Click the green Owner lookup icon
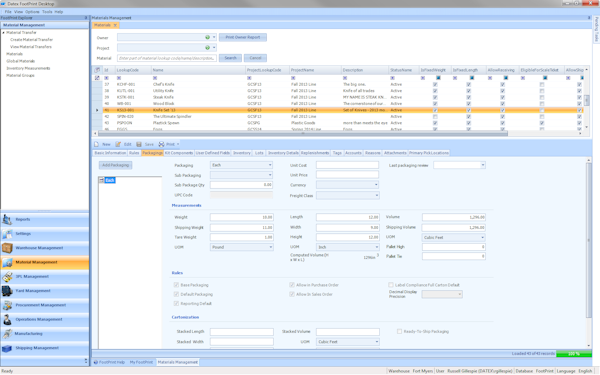600x375 pixels. [207, 38]
